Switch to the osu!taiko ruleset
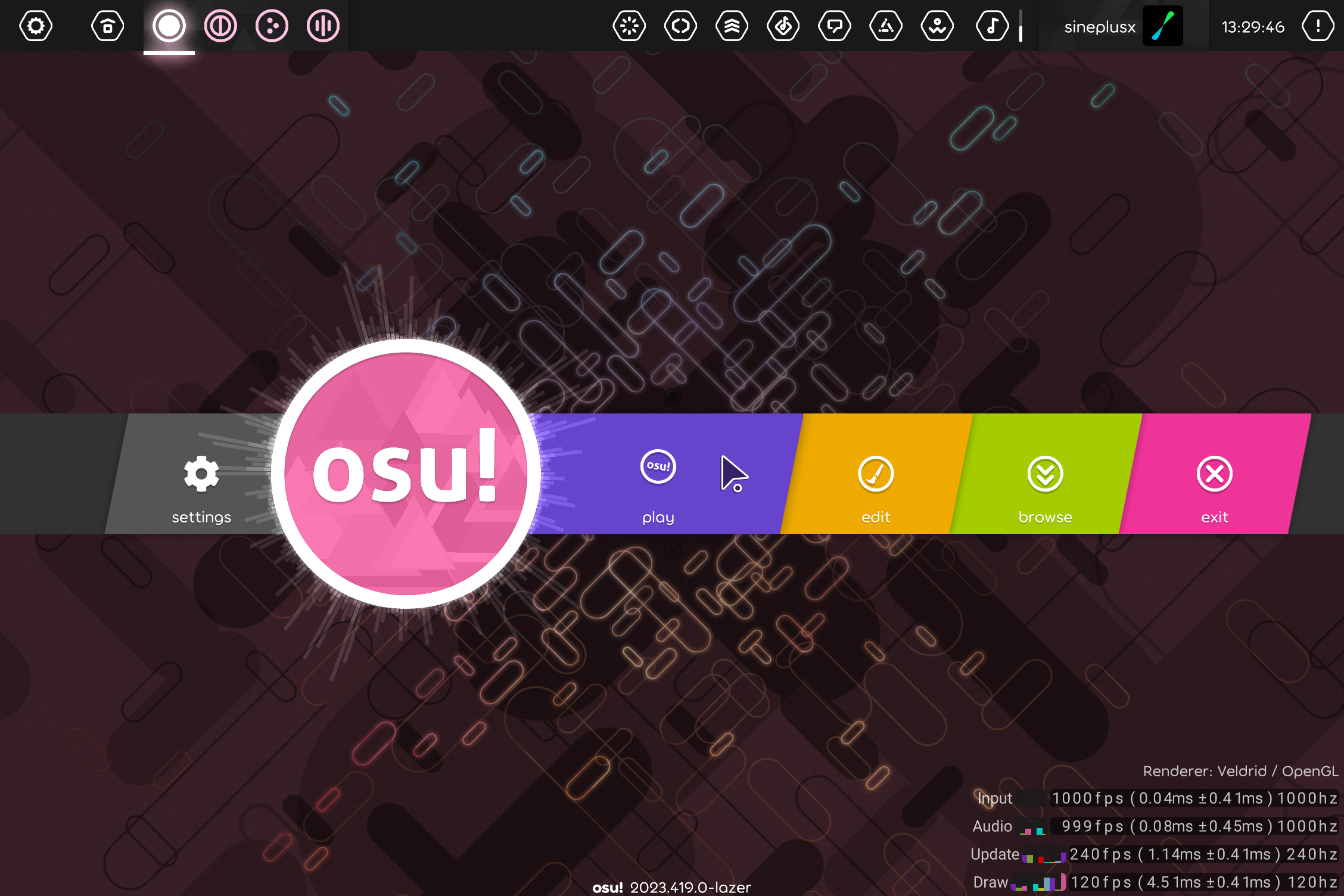 click(x=220, y=26)
